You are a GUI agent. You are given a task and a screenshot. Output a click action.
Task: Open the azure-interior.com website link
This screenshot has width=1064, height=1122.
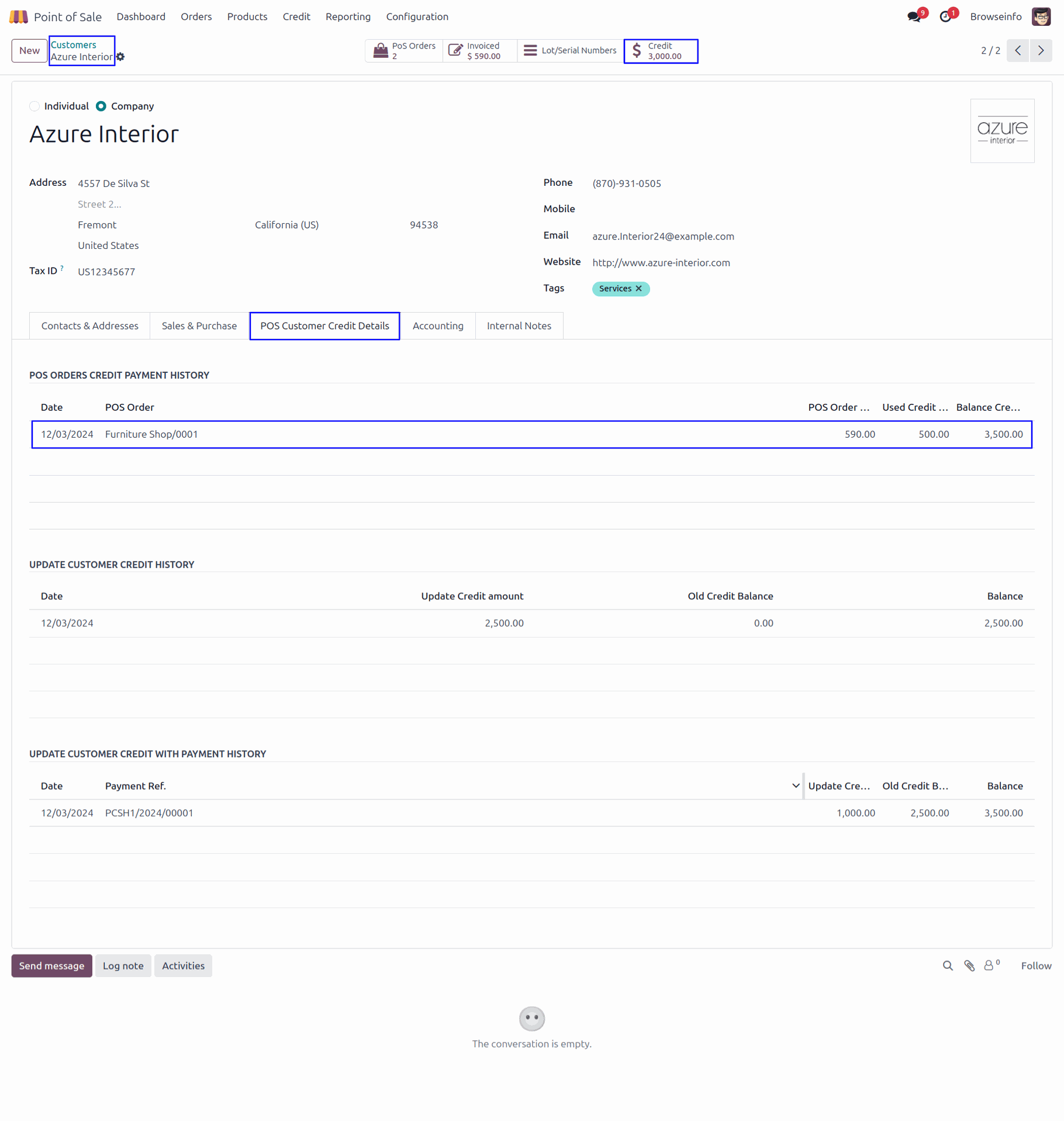pos(661,262)
